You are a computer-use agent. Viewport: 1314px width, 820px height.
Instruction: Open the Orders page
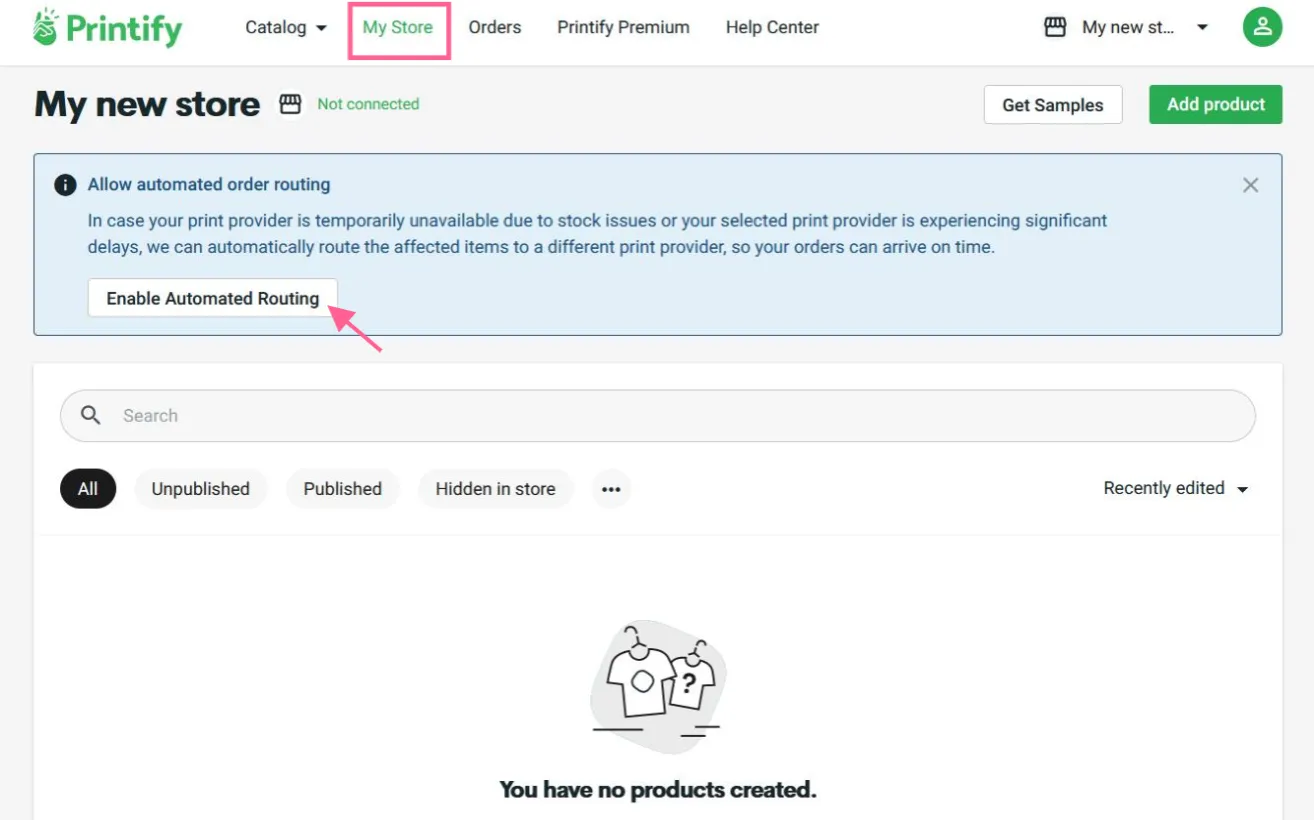[495, 28]
